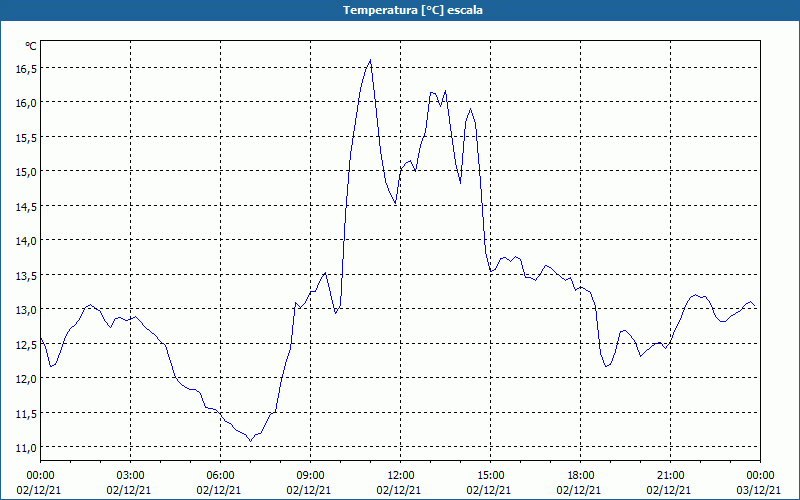The height and width of the screenshot is (500, 800).
Task: Click the 15,0 y-axis value
Action: 26,171
